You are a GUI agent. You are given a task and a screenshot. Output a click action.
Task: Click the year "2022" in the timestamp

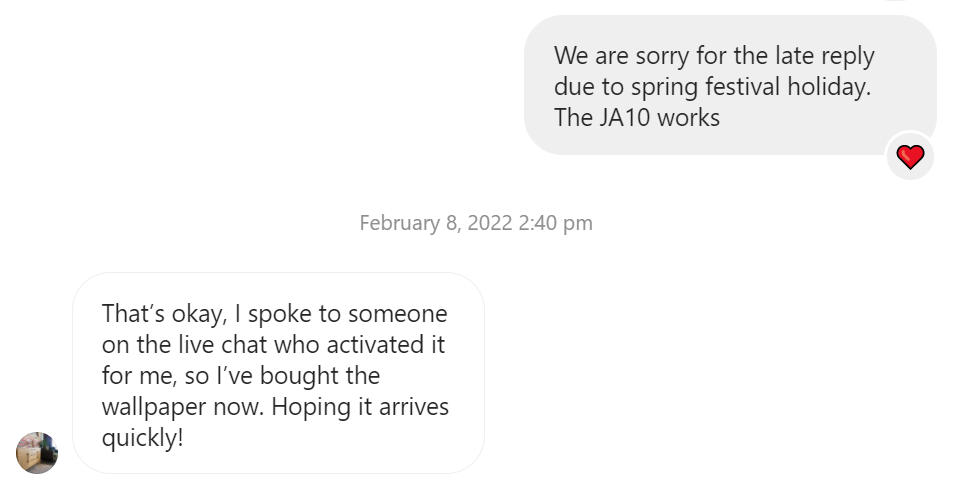click(490, 223)
